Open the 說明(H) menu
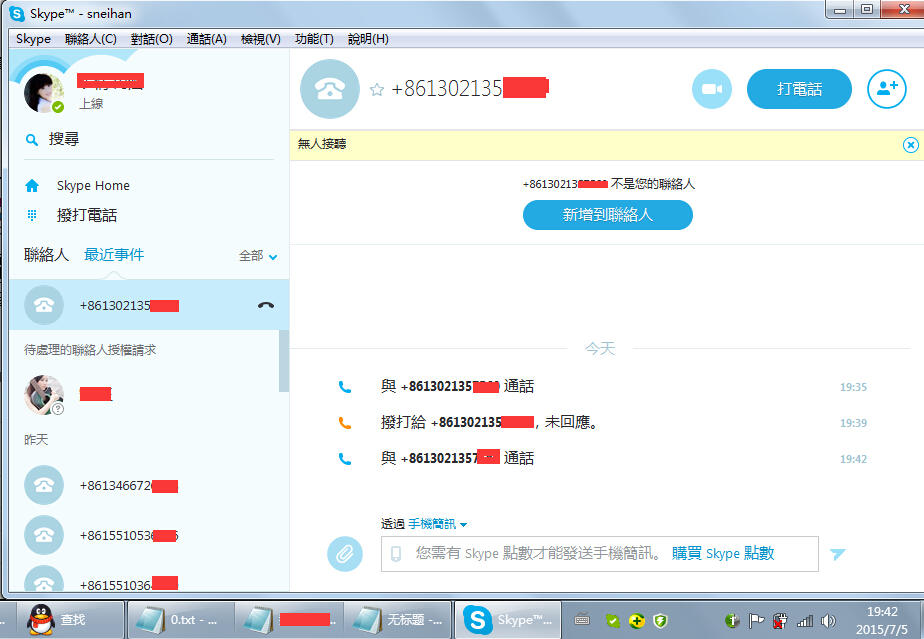Viewport: 924px width, 639px height. tap(368, 39)
